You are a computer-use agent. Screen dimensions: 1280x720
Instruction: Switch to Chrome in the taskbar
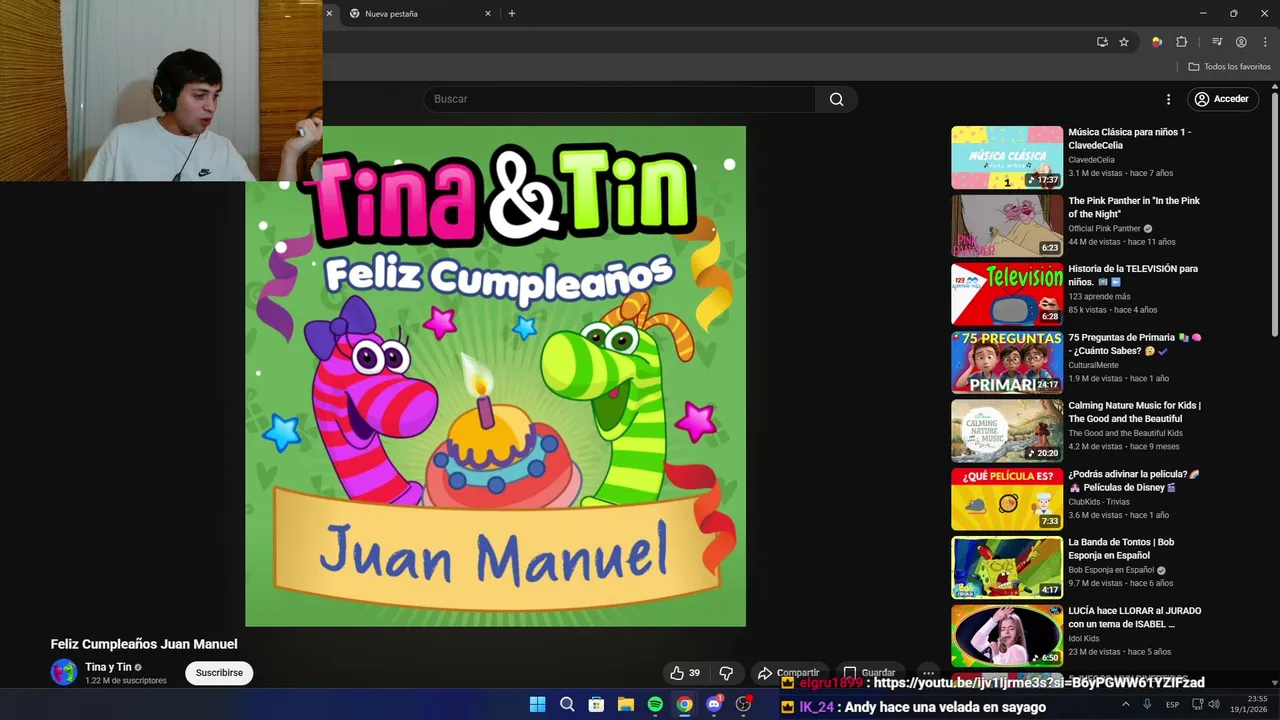[684, 705]
